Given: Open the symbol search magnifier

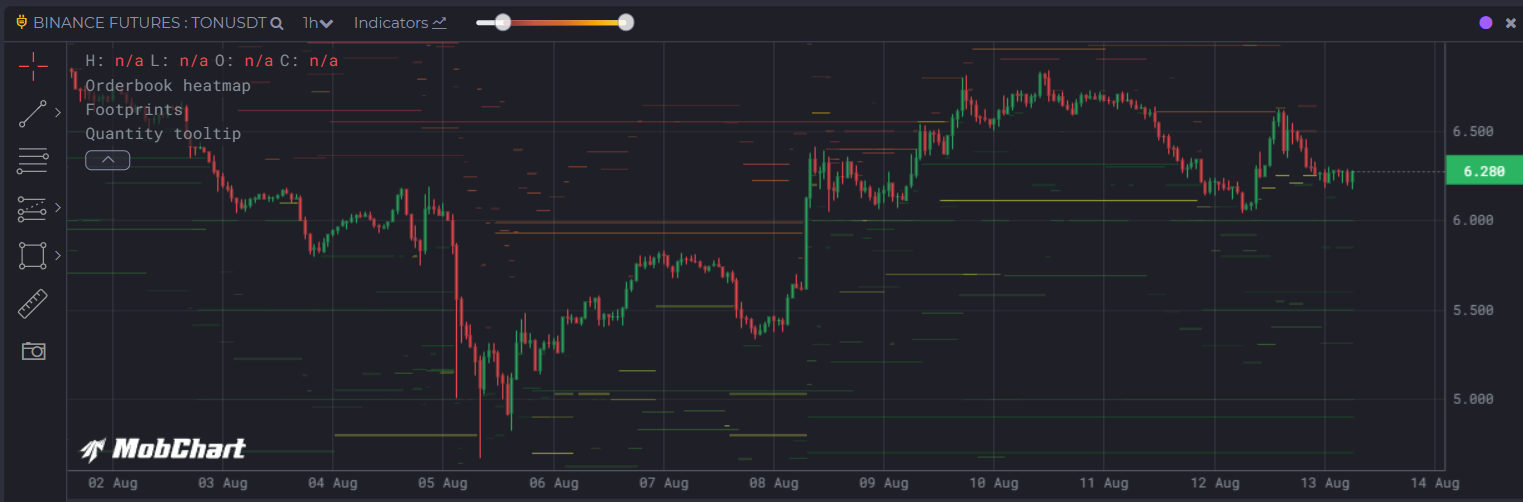Looking at the screenshot, I should (x=276, y=23).
